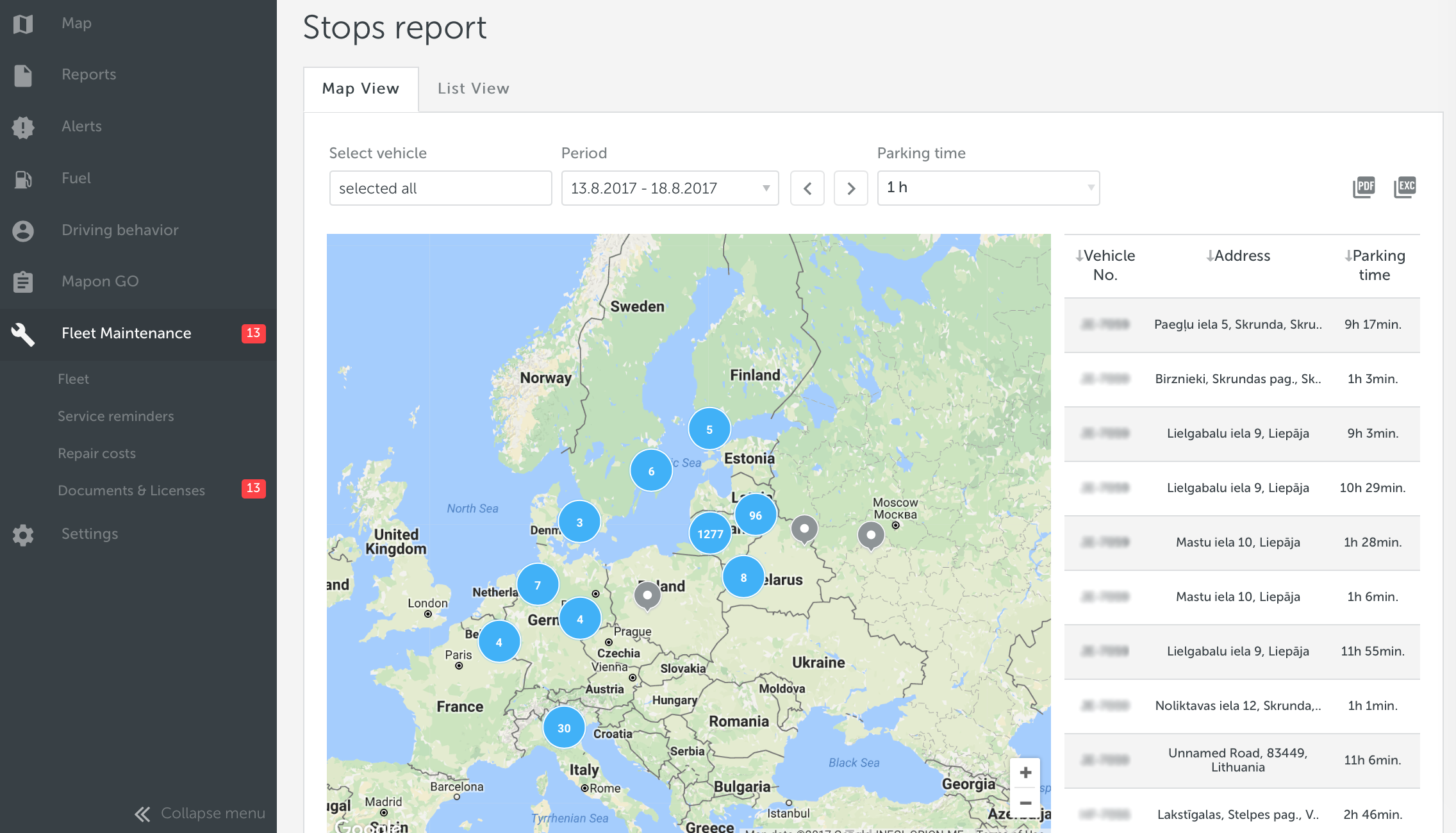Click the gray pin marker near Moscow

tap(871, 537)
